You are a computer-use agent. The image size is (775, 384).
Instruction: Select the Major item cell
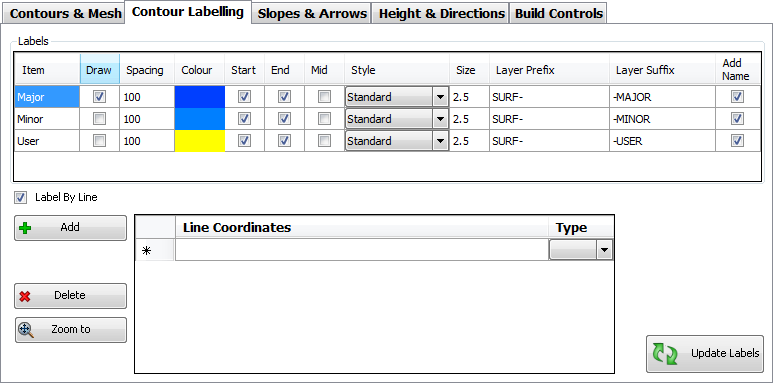pyautogui.click(x=47, y=97)
